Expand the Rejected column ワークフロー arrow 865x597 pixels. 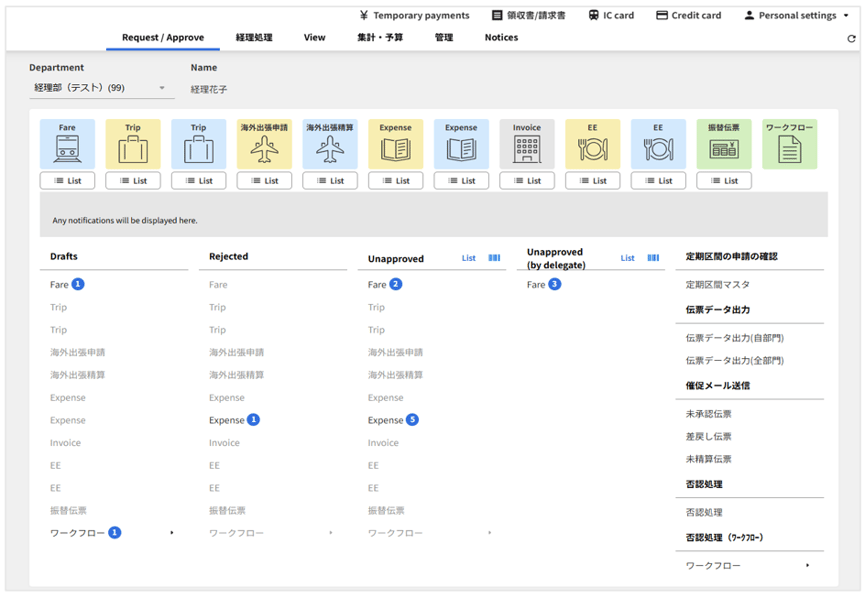pos(330,532)
